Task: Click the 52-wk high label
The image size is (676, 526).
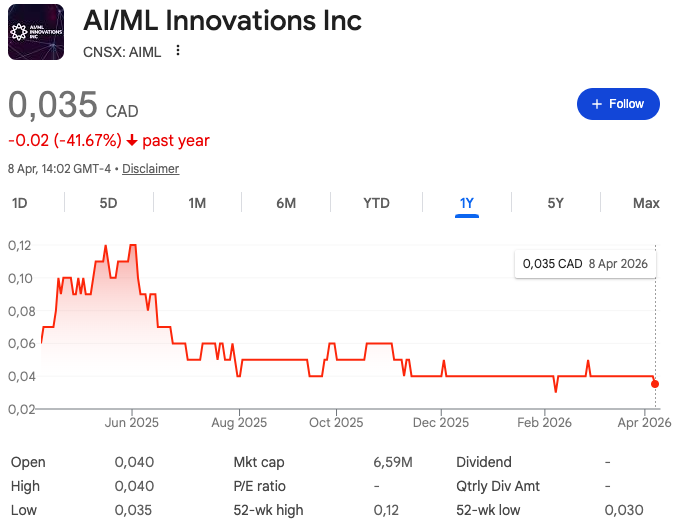Action: [x=268, y=510]
